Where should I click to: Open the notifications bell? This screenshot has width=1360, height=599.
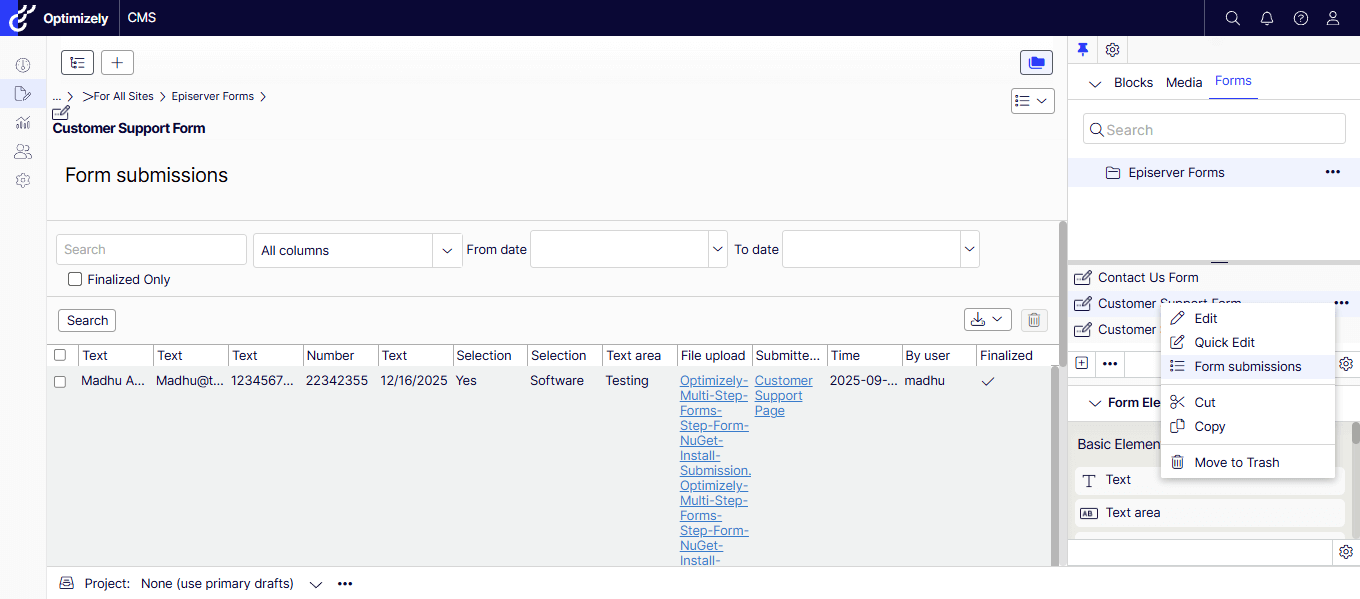click(1267, 18)
